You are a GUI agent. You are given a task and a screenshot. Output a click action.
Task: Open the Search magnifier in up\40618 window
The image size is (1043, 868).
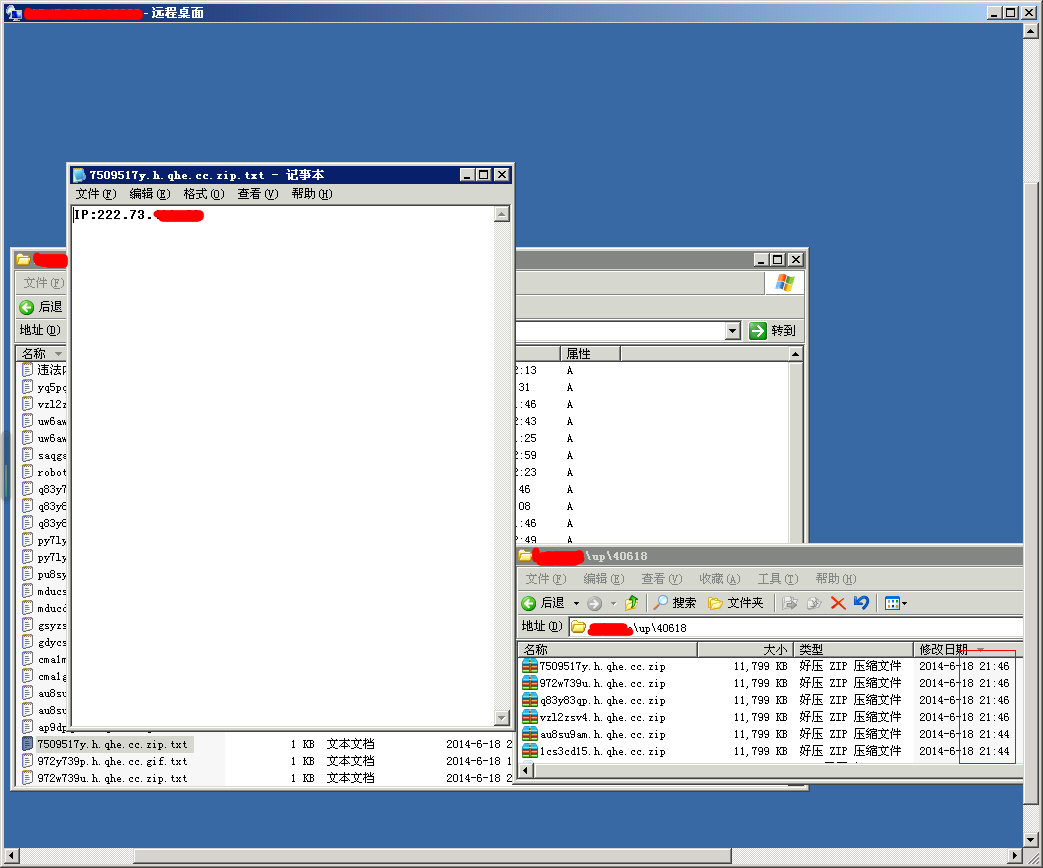674,603
